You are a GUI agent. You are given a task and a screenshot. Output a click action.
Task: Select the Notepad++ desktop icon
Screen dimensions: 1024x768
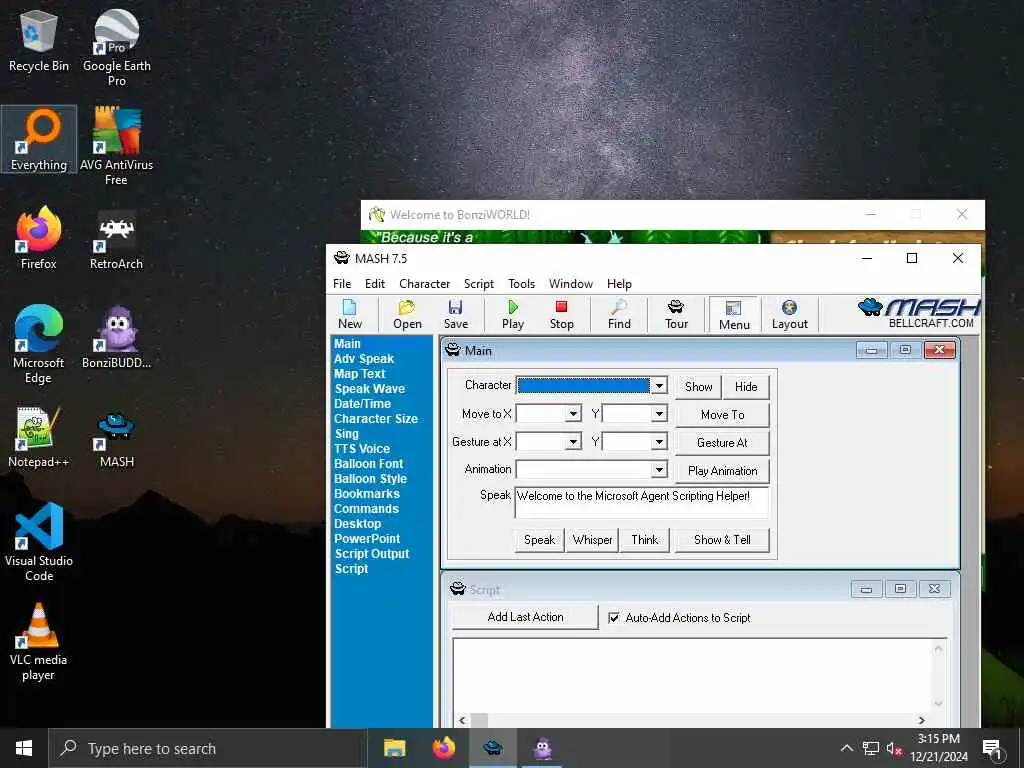39,437
